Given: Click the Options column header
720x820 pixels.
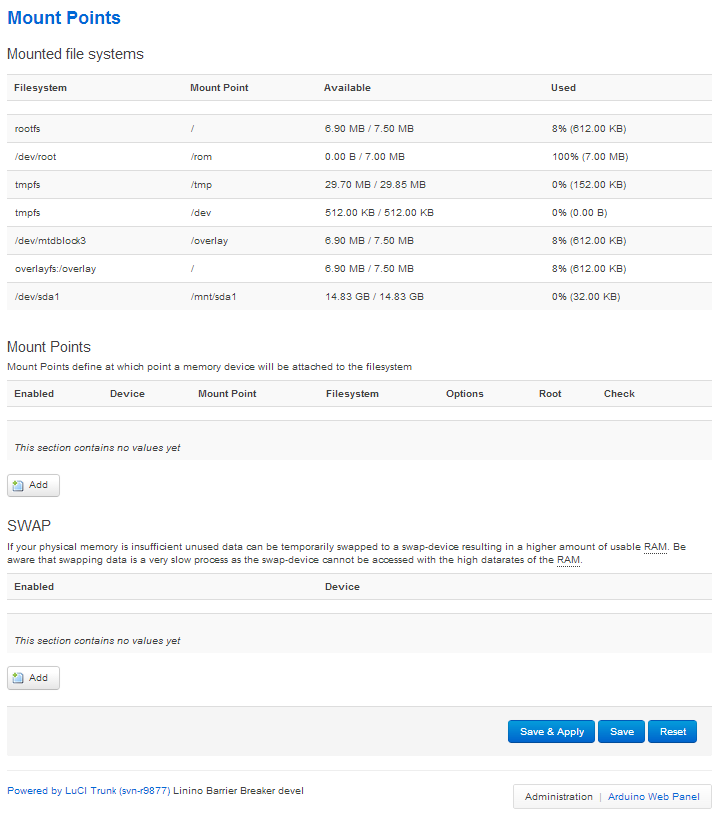Looking at the screenshot, I should coord(465,394).
